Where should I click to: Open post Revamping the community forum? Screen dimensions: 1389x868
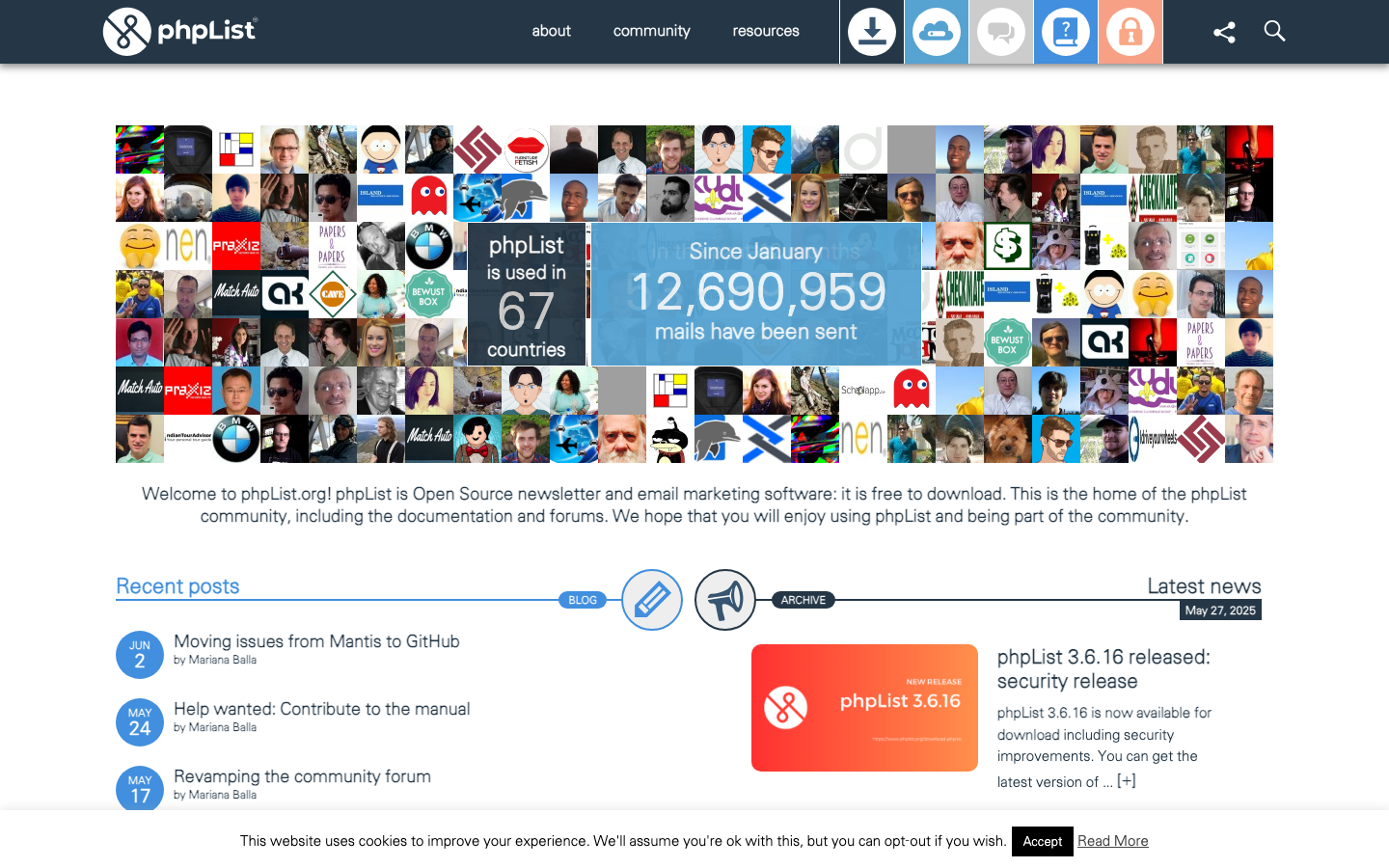[302, 776]
